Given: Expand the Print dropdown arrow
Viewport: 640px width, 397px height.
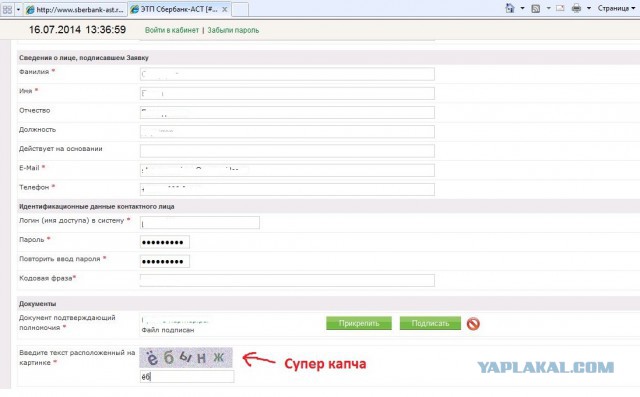Looking at the screenshot, I should pyautogui.click(x=589, y=8).
